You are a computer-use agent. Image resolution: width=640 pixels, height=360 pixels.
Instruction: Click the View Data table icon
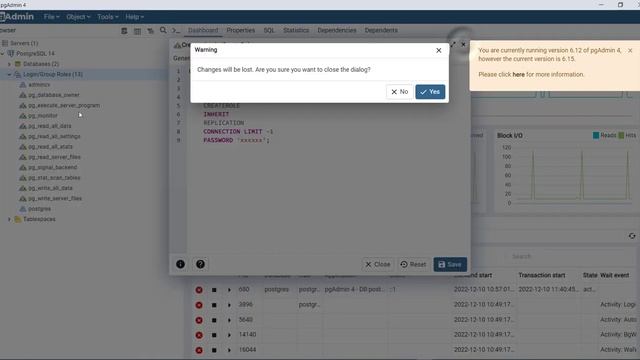137,31
